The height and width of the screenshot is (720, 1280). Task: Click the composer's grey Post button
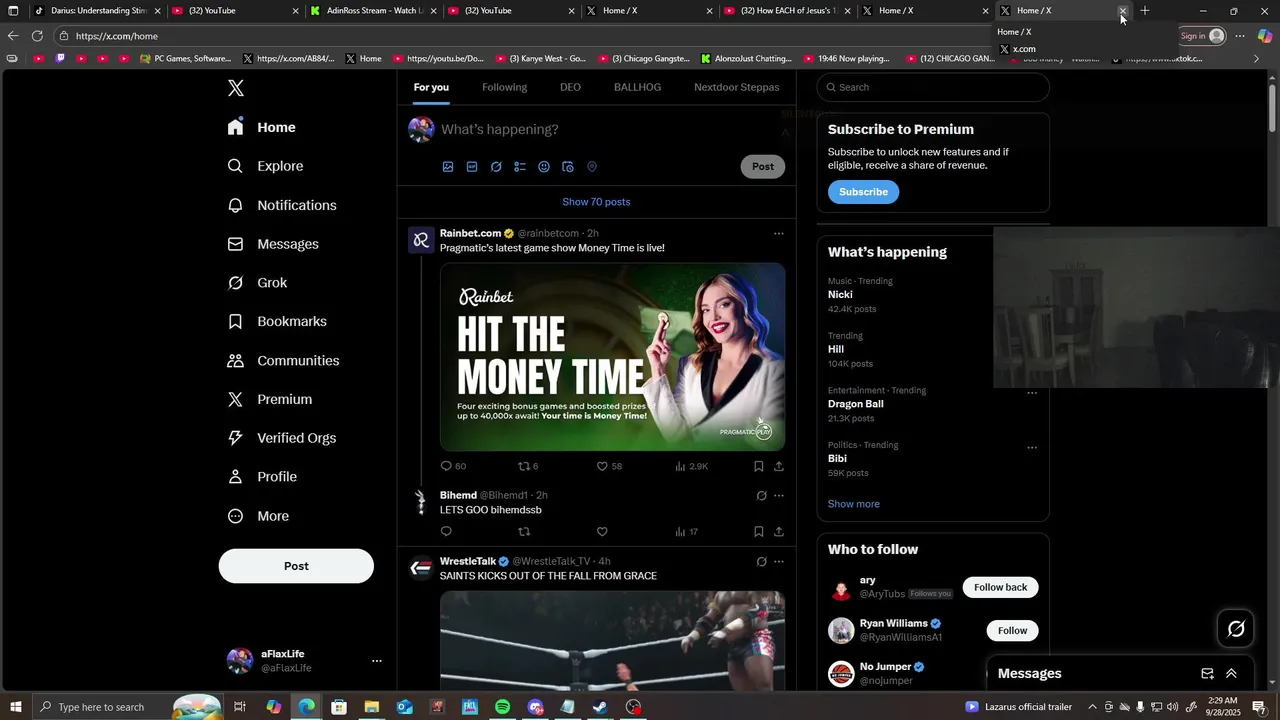click(763, 167)
